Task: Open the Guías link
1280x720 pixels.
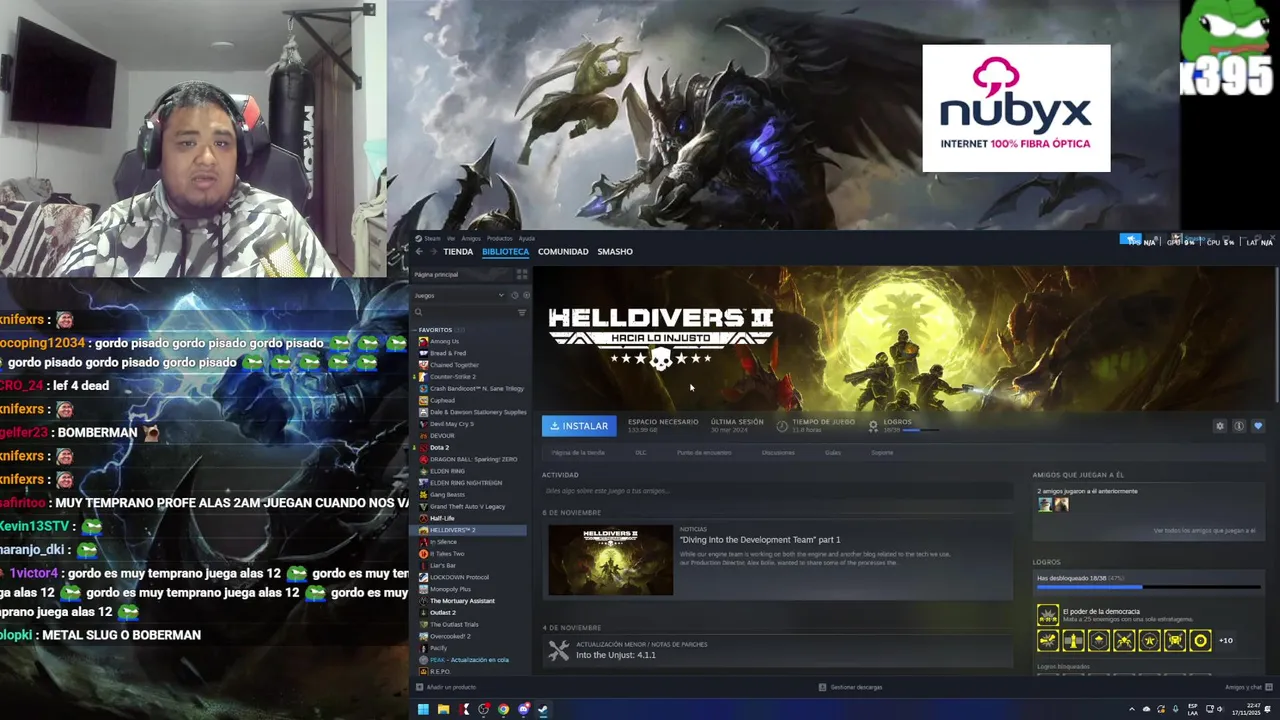Action: click(x=833, y=453)
